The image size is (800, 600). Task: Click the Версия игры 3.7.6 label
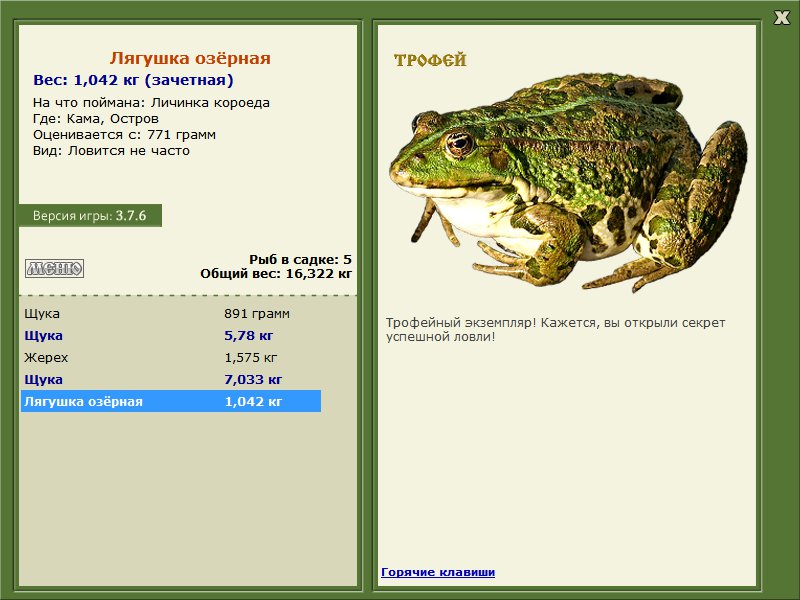[x=90, y=215]
